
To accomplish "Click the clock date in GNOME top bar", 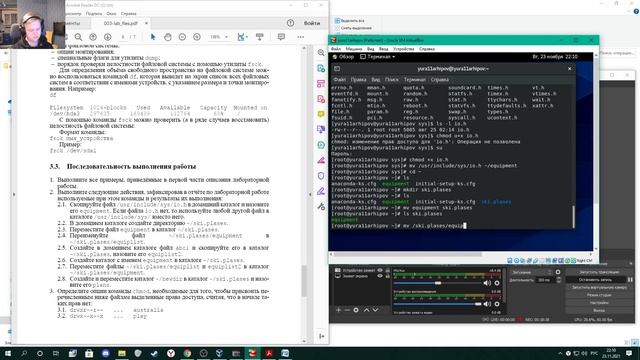I will click(x=555, y=57).
